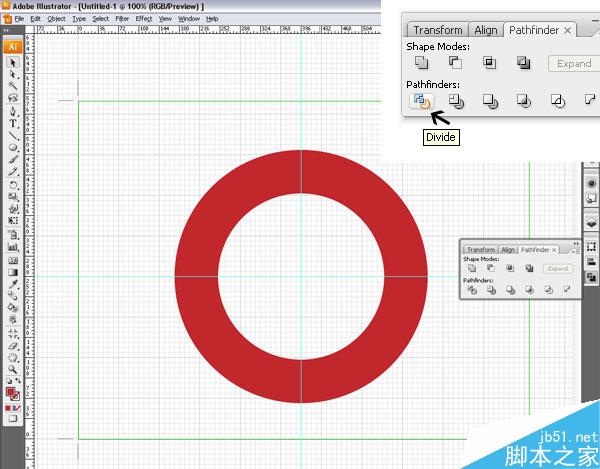Switch to Align tab in enlarged panel
Screen dimensions: 600x469
point(486,30)
